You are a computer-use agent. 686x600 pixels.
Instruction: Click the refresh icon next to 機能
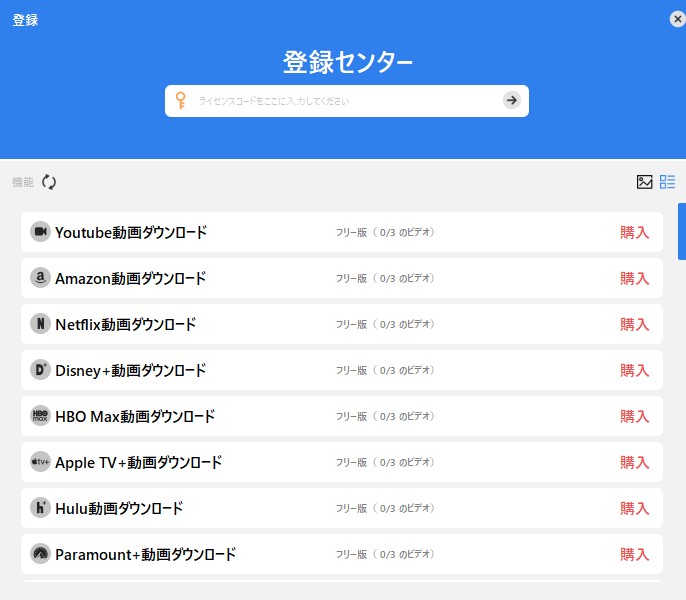[49, 182]
